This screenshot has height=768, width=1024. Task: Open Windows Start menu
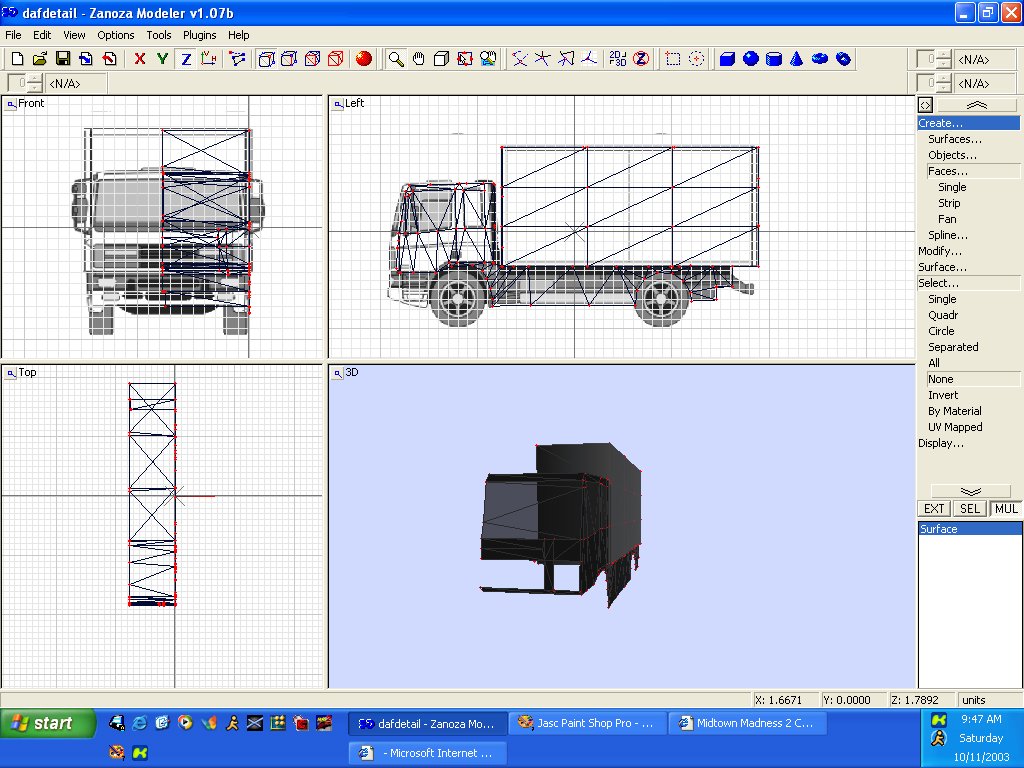[48, 723]
